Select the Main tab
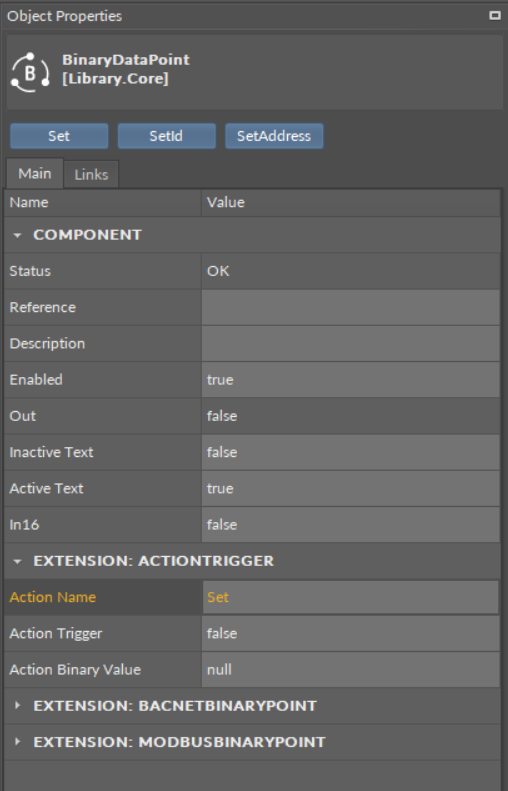 coord(35,174)
